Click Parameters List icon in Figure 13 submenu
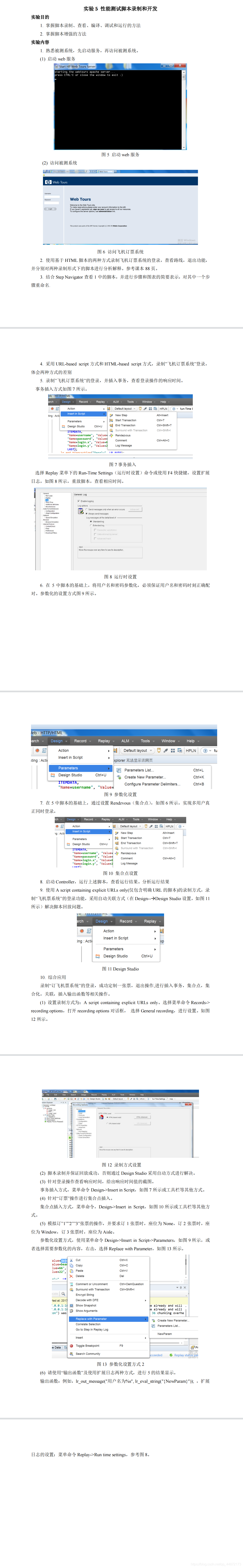The height and width of the screenshot is (1568, 243). (154, 1326)
